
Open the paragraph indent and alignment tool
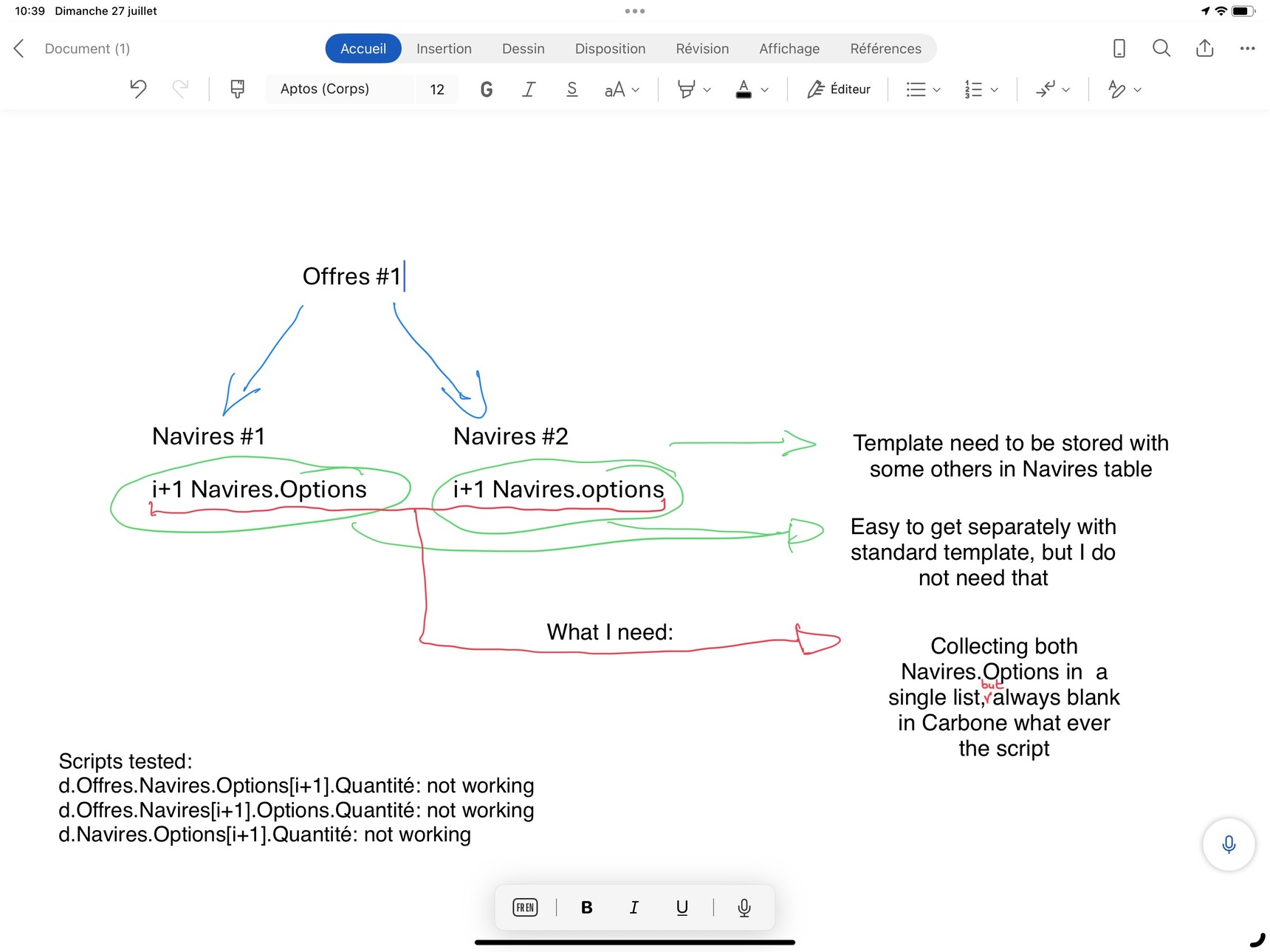click(x=1046, y=89)
